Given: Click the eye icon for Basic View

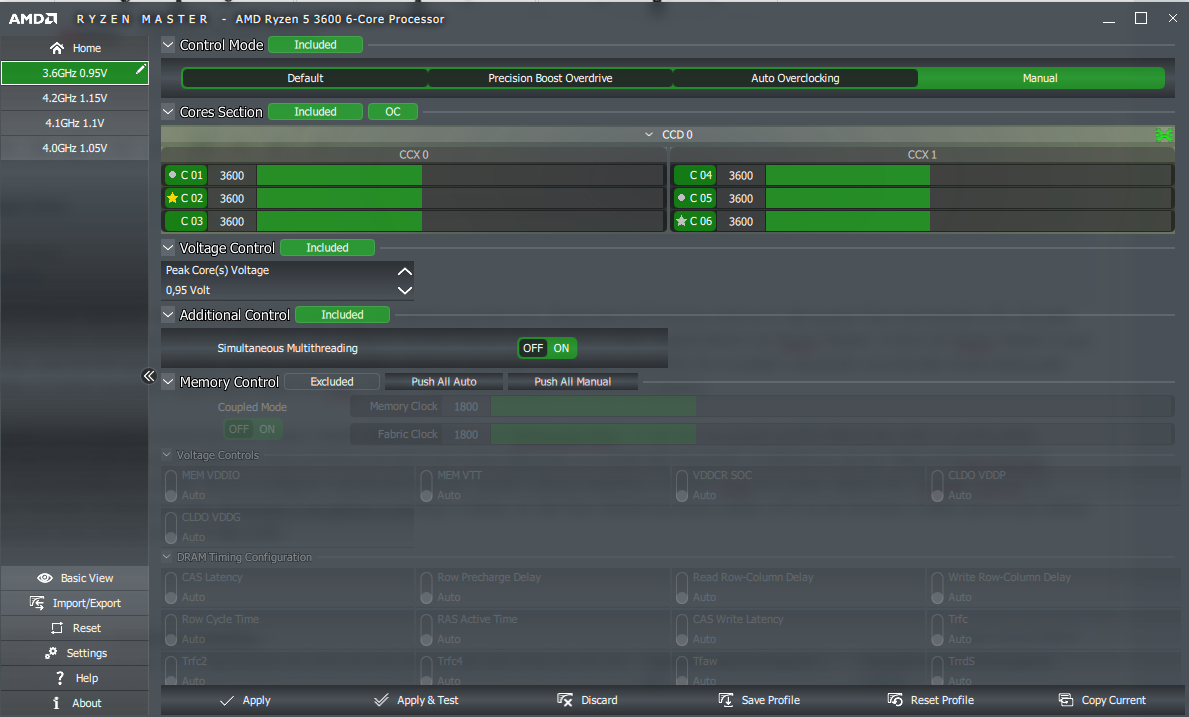Looking at the screenshot, I should (x=45, y=578).
